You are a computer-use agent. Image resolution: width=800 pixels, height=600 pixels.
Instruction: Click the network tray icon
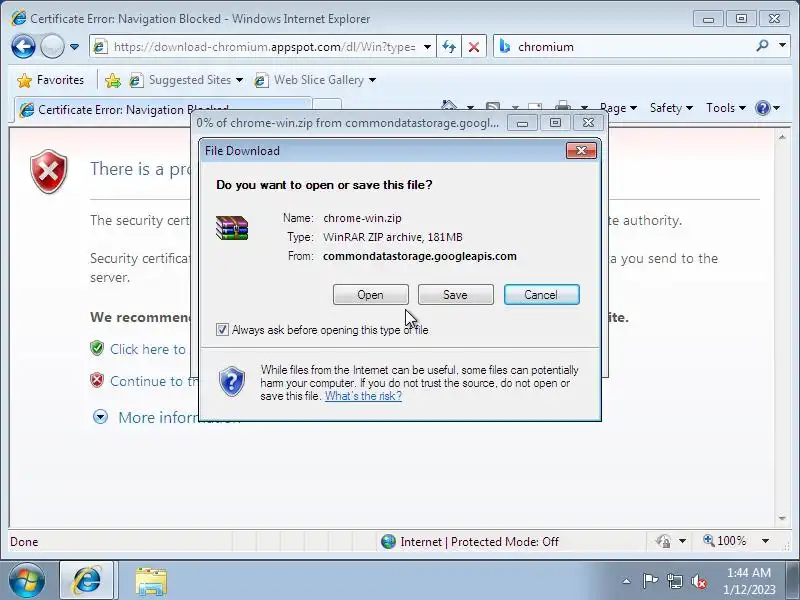pyautogui.click(x=675, y=581)
